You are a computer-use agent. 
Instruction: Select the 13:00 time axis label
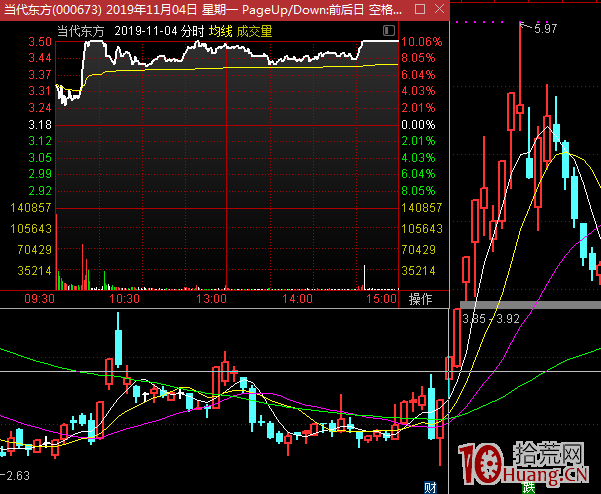pos(211,299)
